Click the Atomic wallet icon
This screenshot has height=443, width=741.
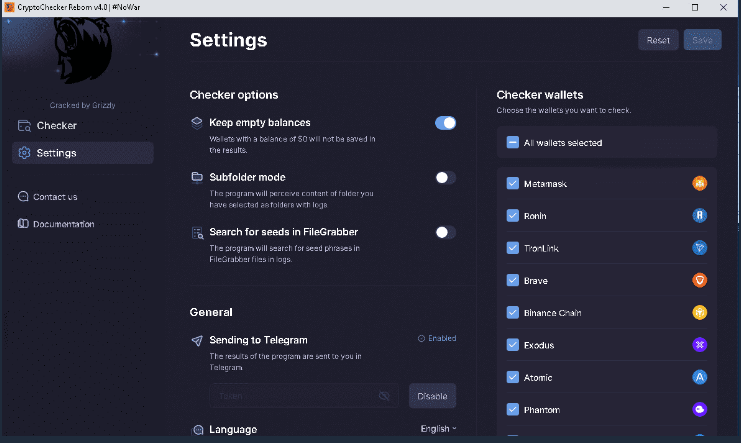point(700,377)
